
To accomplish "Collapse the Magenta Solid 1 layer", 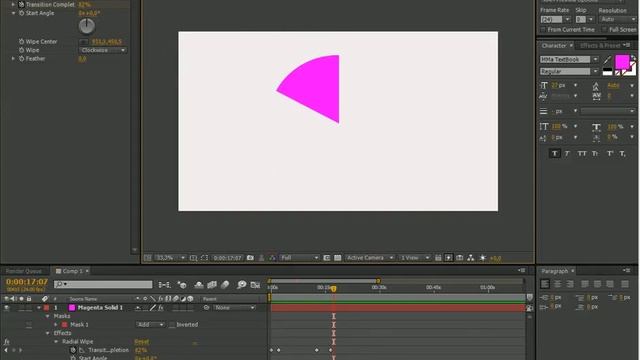I will (x=39, y=308).
